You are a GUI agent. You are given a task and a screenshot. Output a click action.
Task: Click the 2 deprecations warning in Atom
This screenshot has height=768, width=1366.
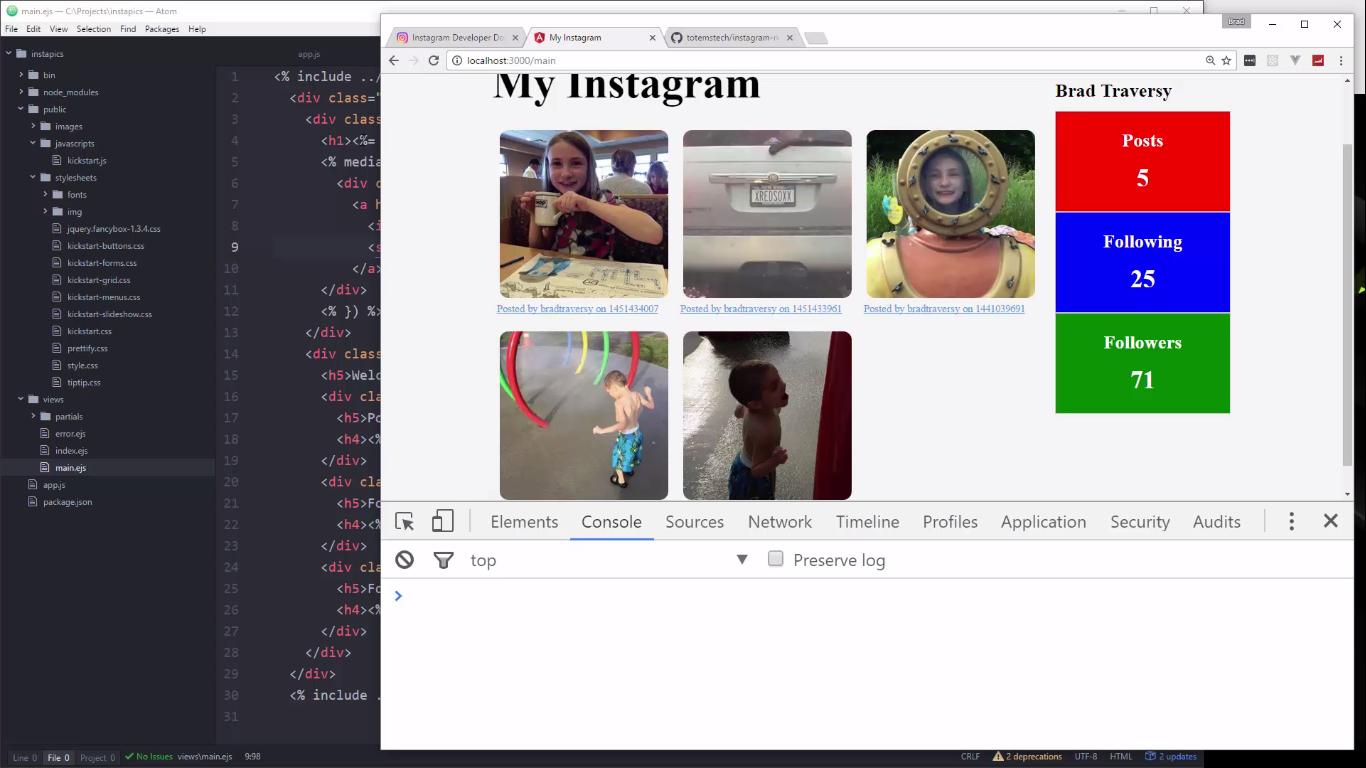pos(1027,757)
